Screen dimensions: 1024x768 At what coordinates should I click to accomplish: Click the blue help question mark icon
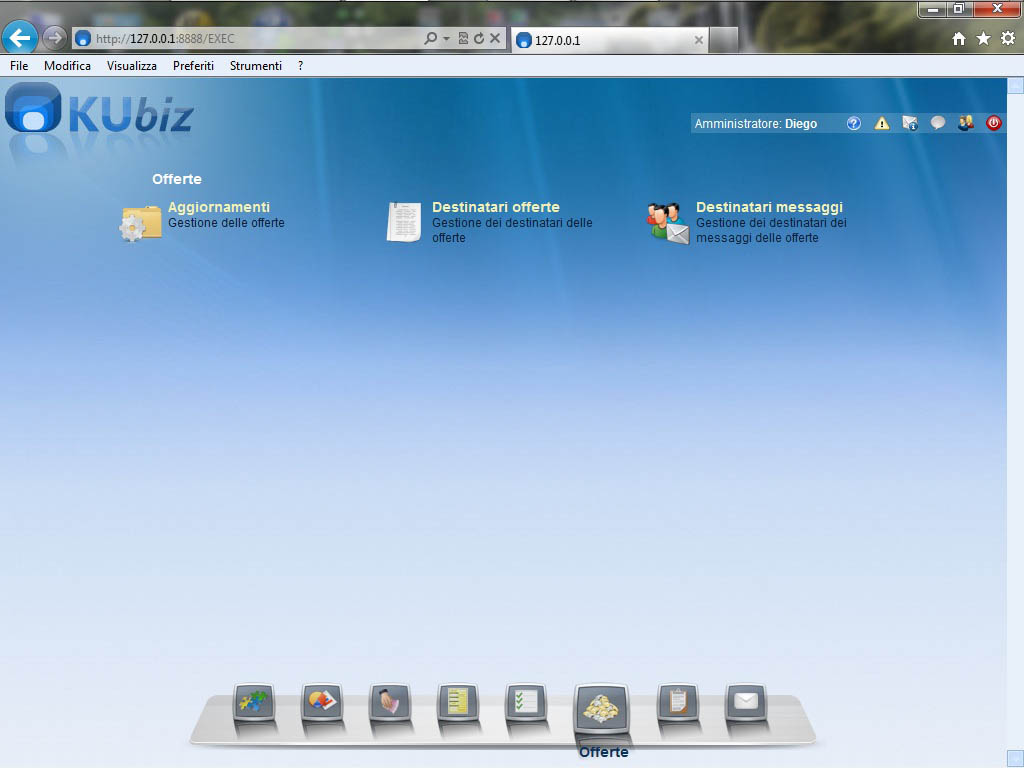coord(853,124)
